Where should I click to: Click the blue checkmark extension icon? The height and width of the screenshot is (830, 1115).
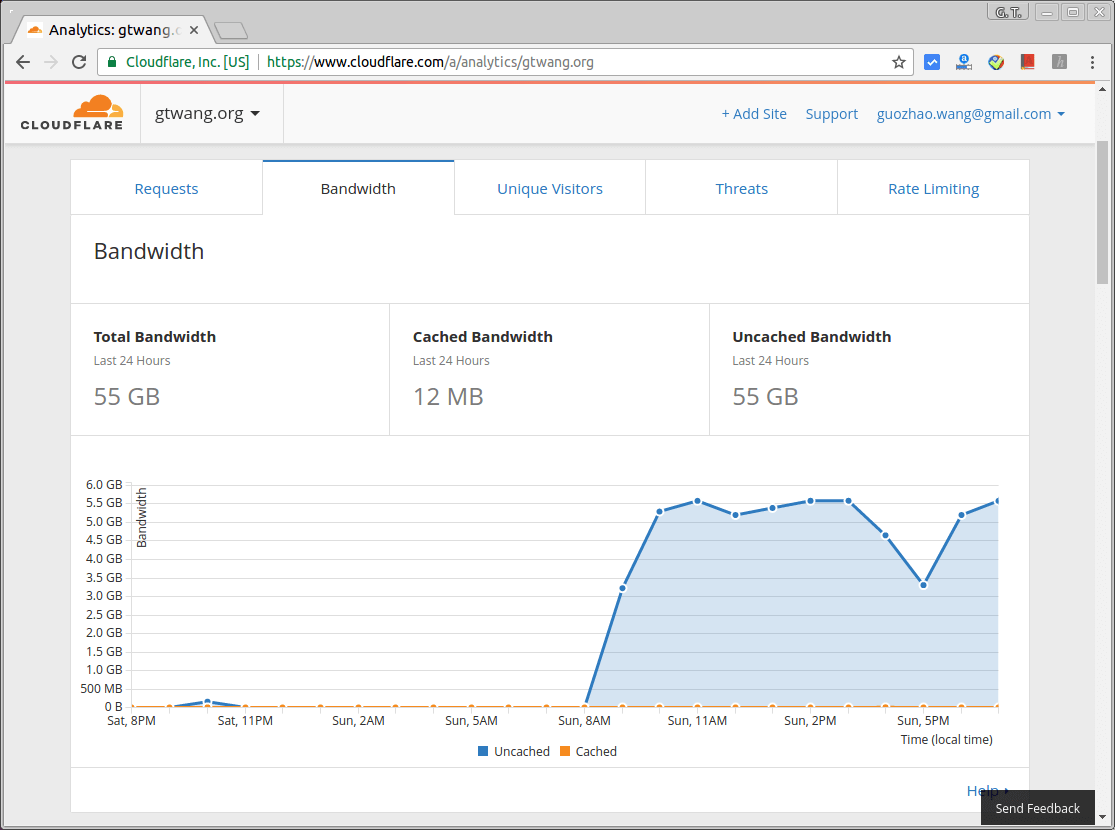[x=931, y=61]
